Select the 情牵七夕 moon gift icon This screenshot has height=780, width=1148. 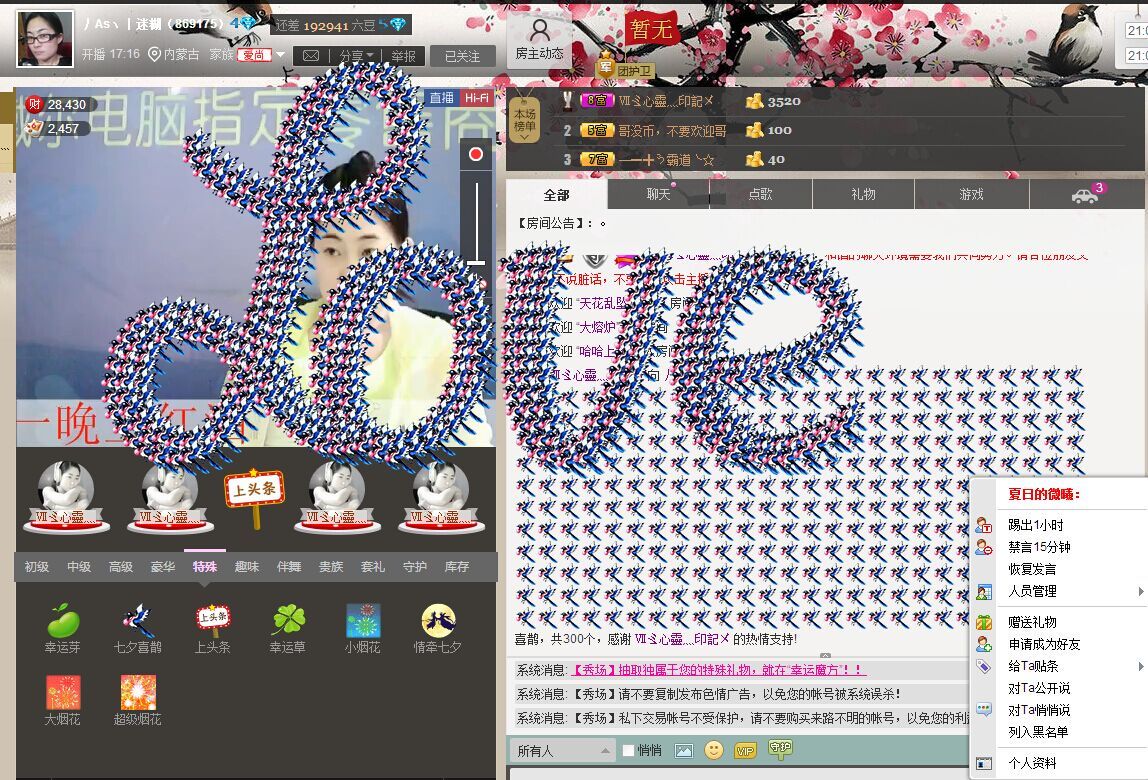tap(438, 622)
